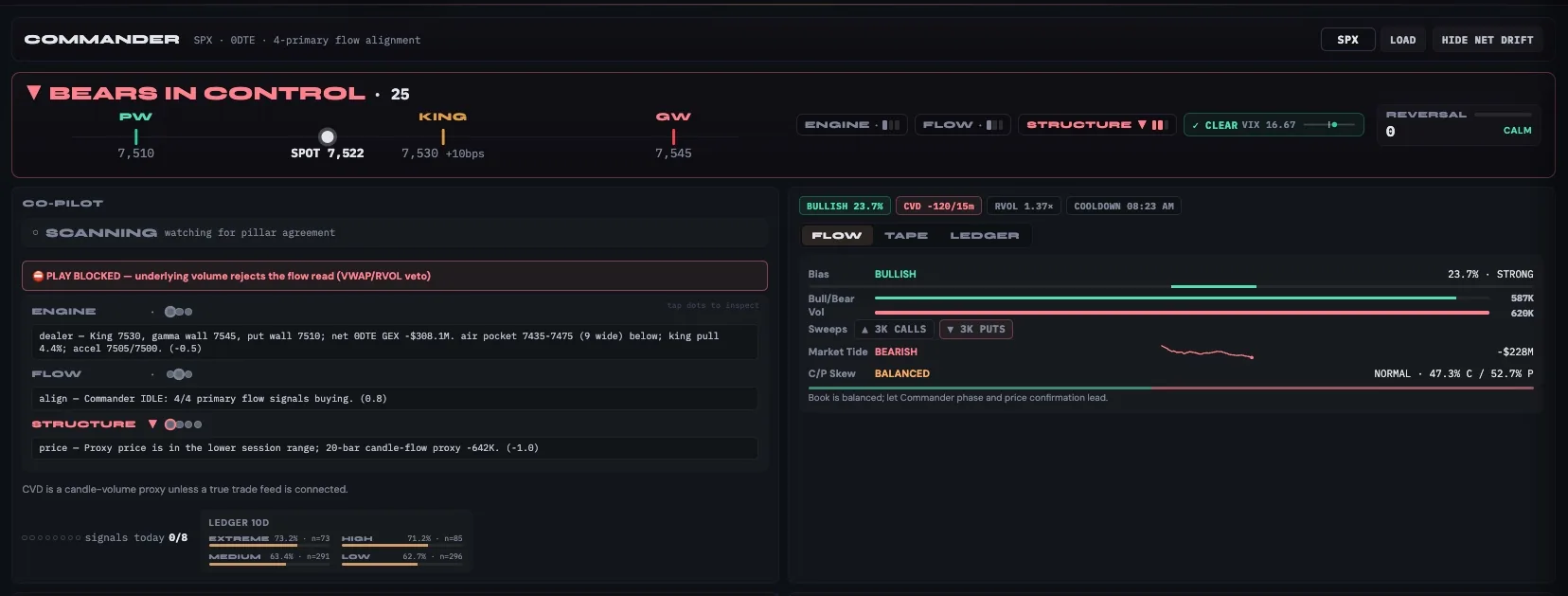Tap the ENGINE pillar dots to inspect
The height and width of the screenshot is (596, 1568).
[178, 312]
